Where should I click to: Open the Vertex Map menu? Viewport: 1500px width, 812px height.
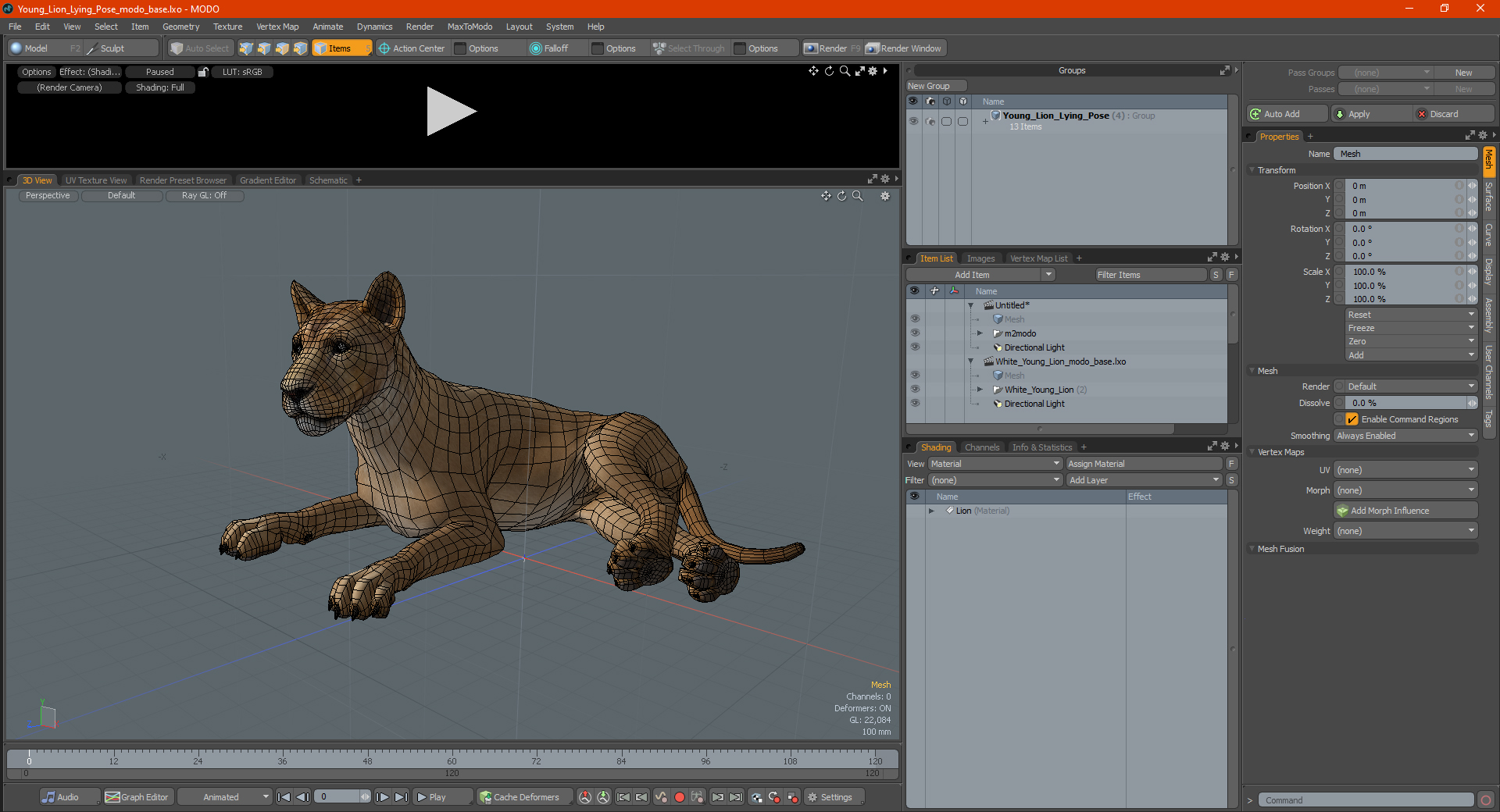(x=277, y=27)
